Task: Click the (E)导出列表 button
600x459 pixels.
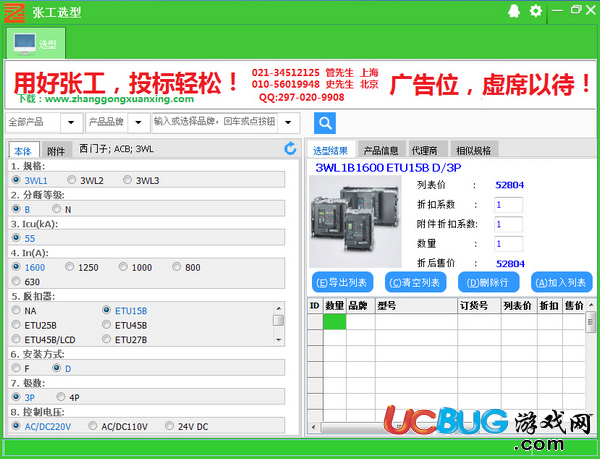Action: [342, 283]
